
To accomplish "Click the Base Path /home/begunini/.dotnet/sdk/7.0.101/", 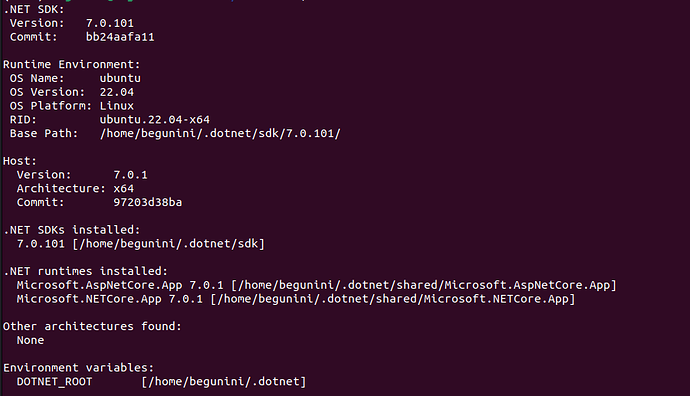I will point(220,133).
